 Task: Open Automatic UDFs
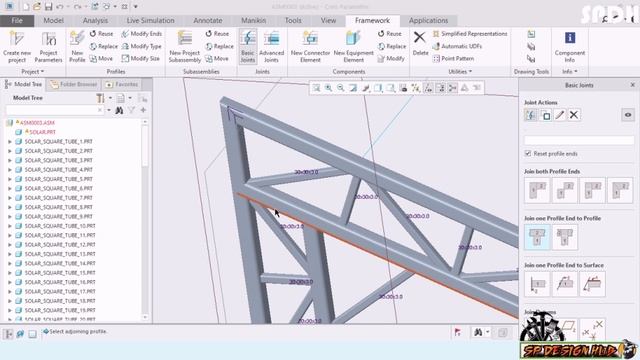457,46
